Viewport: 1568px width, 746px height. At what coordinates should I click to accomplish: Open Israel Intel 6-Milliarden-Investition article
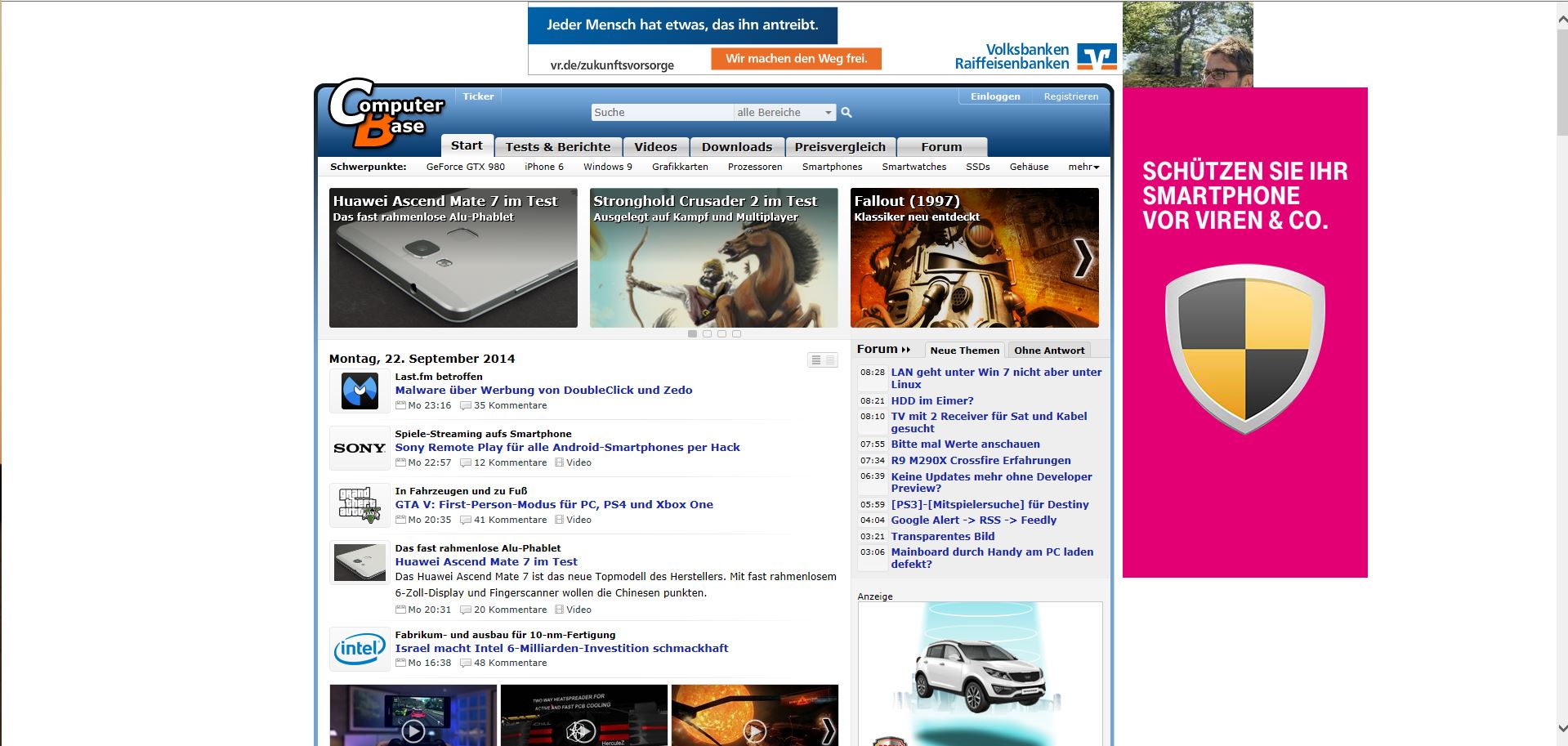pyautogui.click(x=561, y=649)
